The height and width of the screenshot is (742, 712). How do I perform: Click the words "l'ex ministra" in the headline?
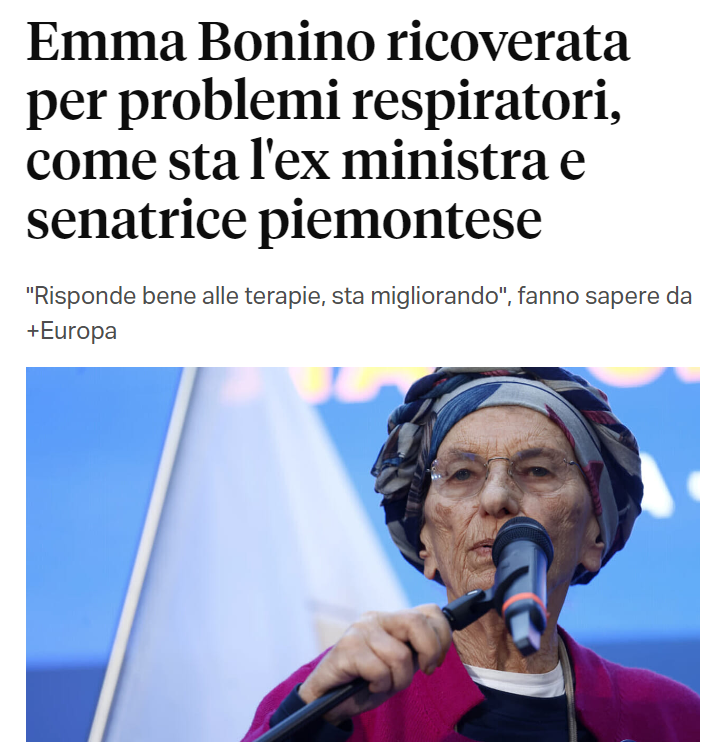point(398,160)
